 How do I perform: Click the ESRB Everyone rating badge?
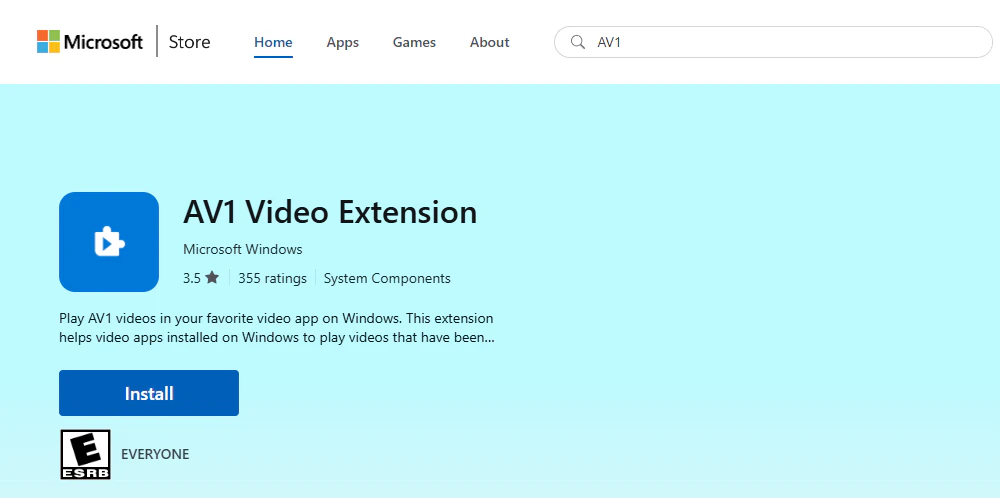[x=85, y=454]
